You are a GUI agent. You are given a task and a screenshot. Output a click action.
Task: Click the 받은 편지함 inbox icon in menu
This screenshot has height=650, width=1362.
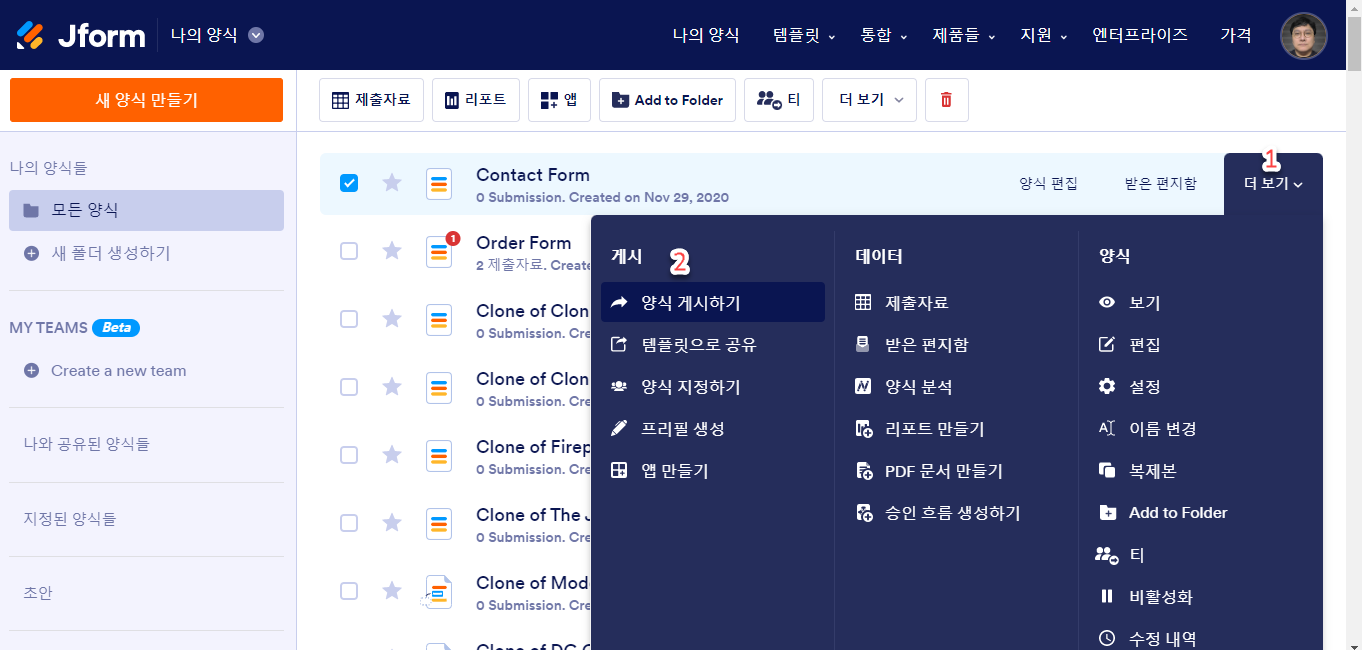pos(863,344)
